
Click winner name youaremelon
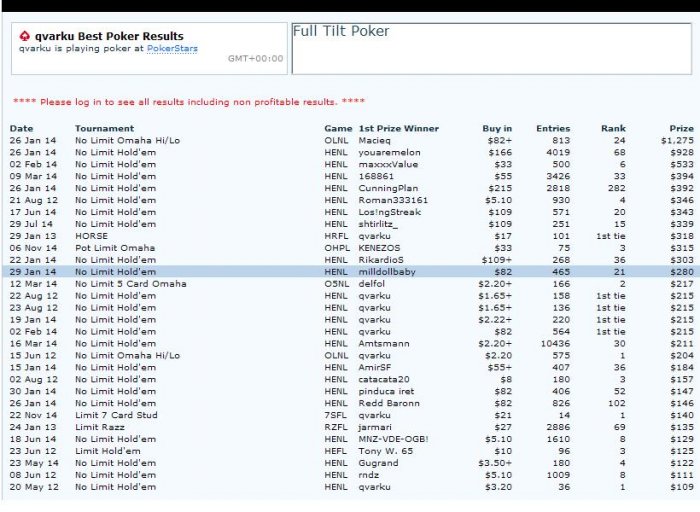click(x=388, y=153)
